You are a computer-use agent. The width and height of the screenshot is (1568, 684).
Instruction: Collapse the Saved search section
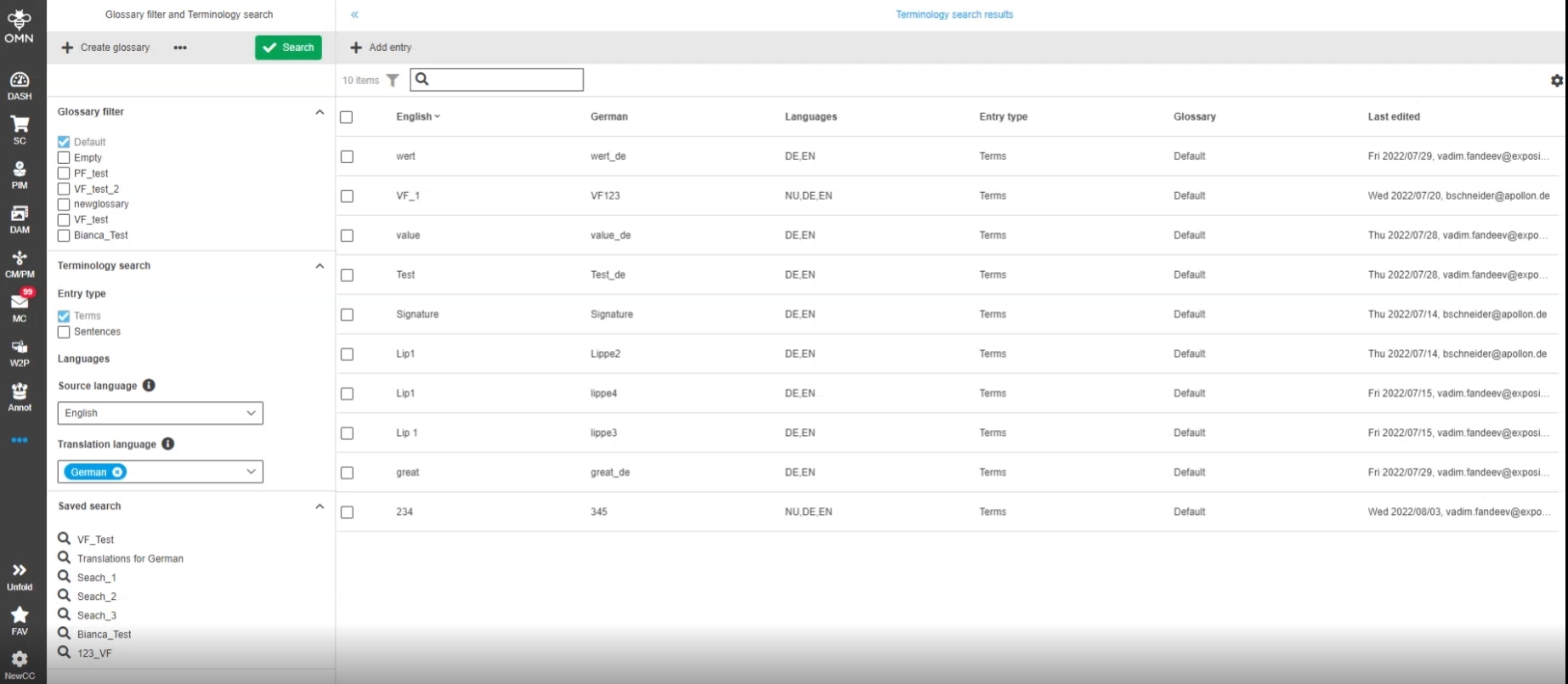pyautogui.click(x=320, y=506)
